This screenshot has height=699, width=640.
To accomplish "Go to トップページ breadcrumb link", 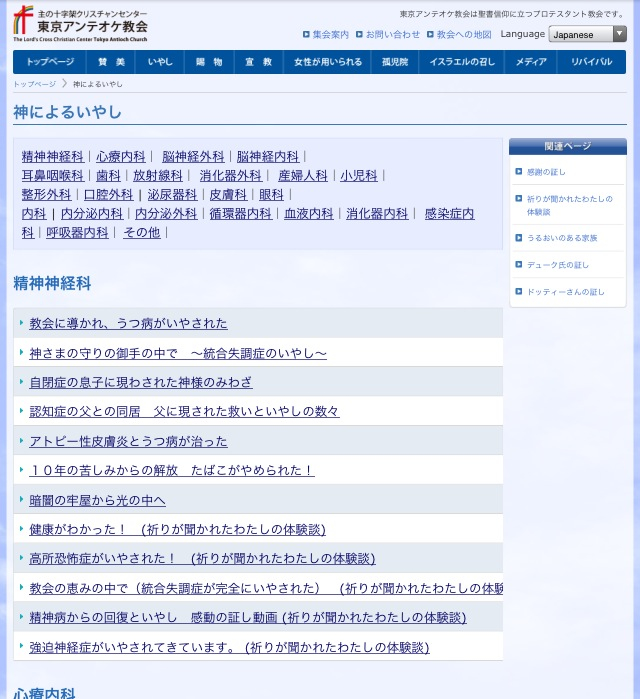I will click(34, 85).
